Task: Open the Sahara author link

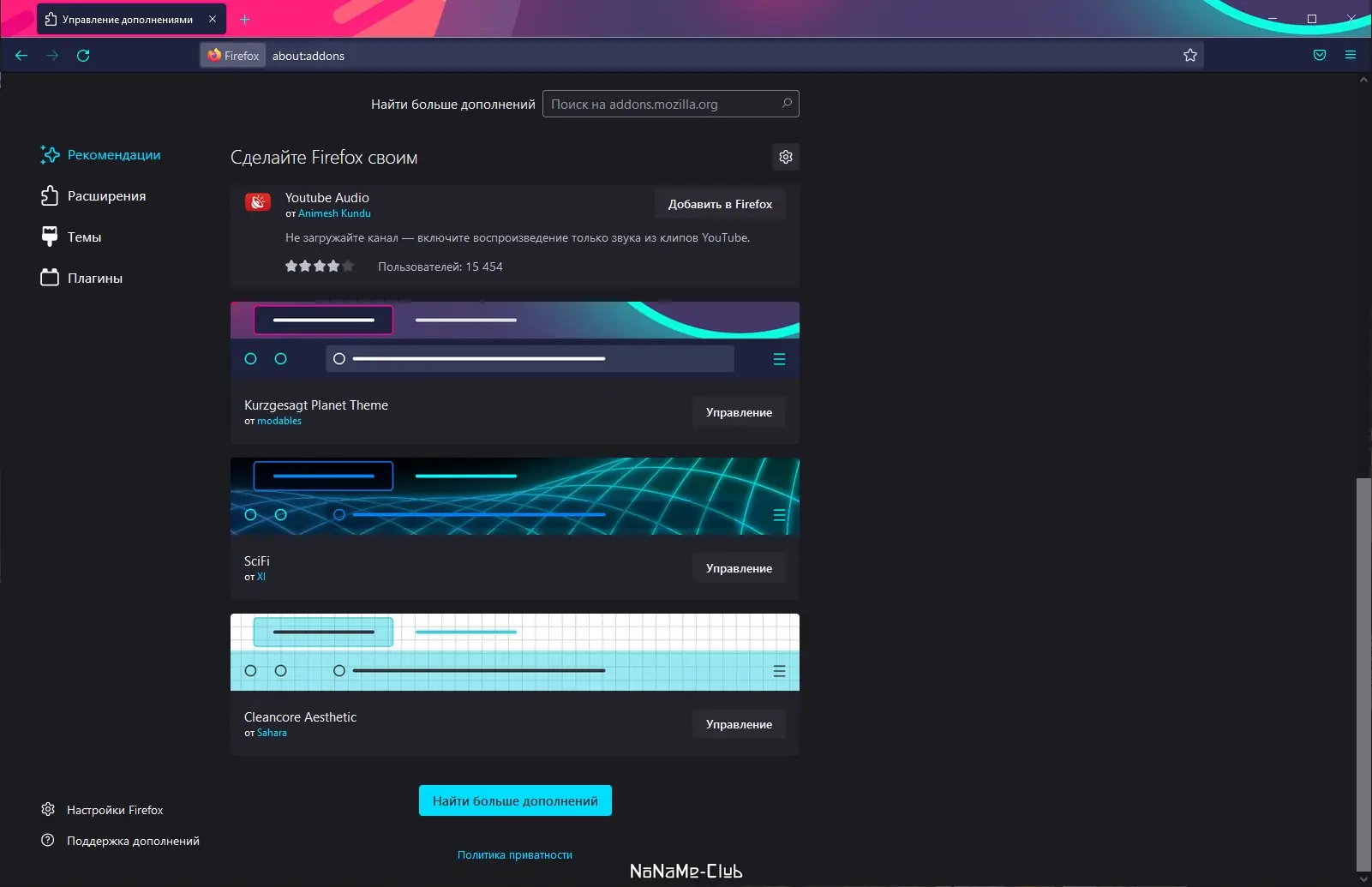Action: [x=272, y=733]
